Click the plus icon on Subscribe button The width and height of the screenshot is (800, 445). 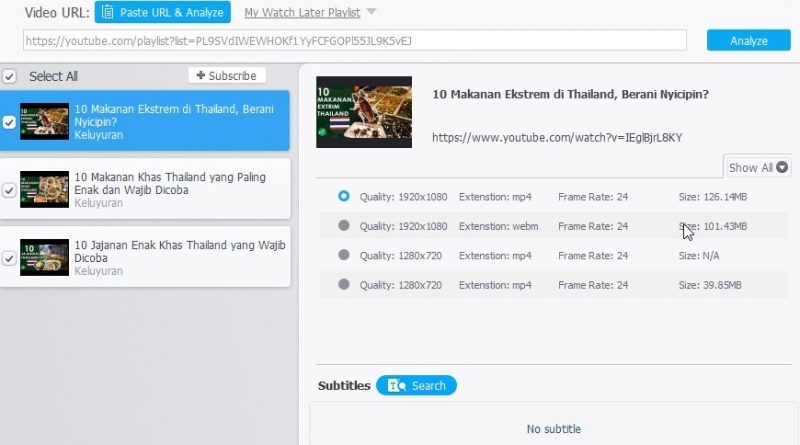coord(201,76)
